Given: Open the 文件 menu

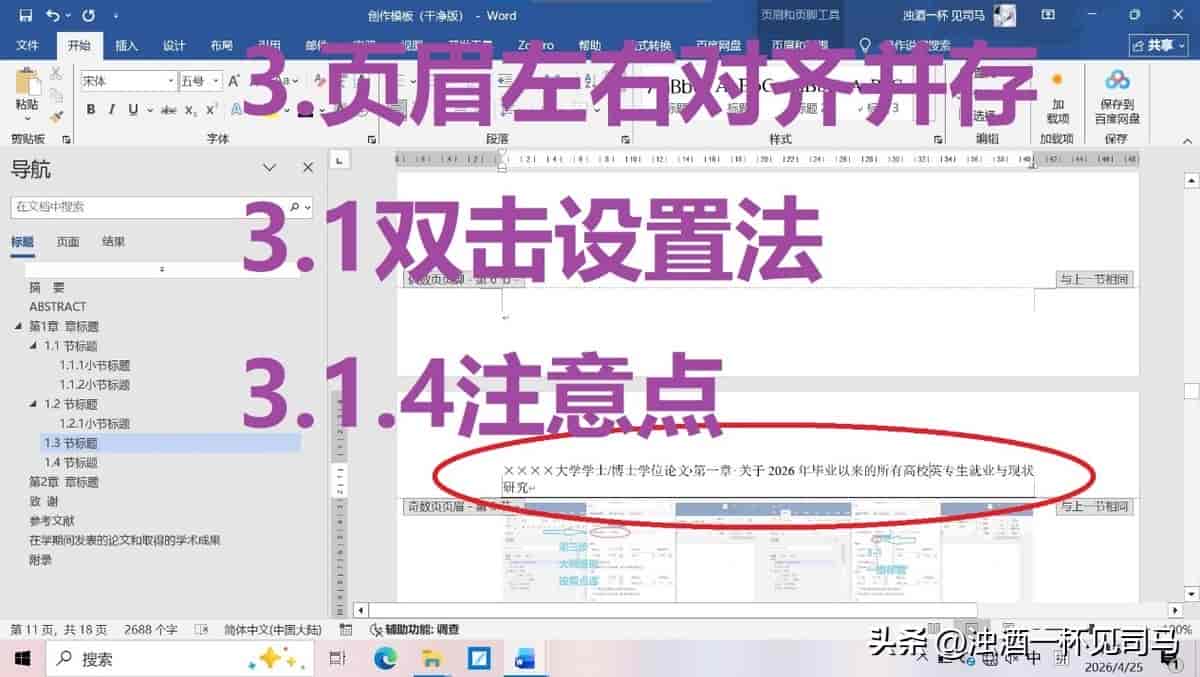Looking at the screenshot, I should [x=27, y=46].
